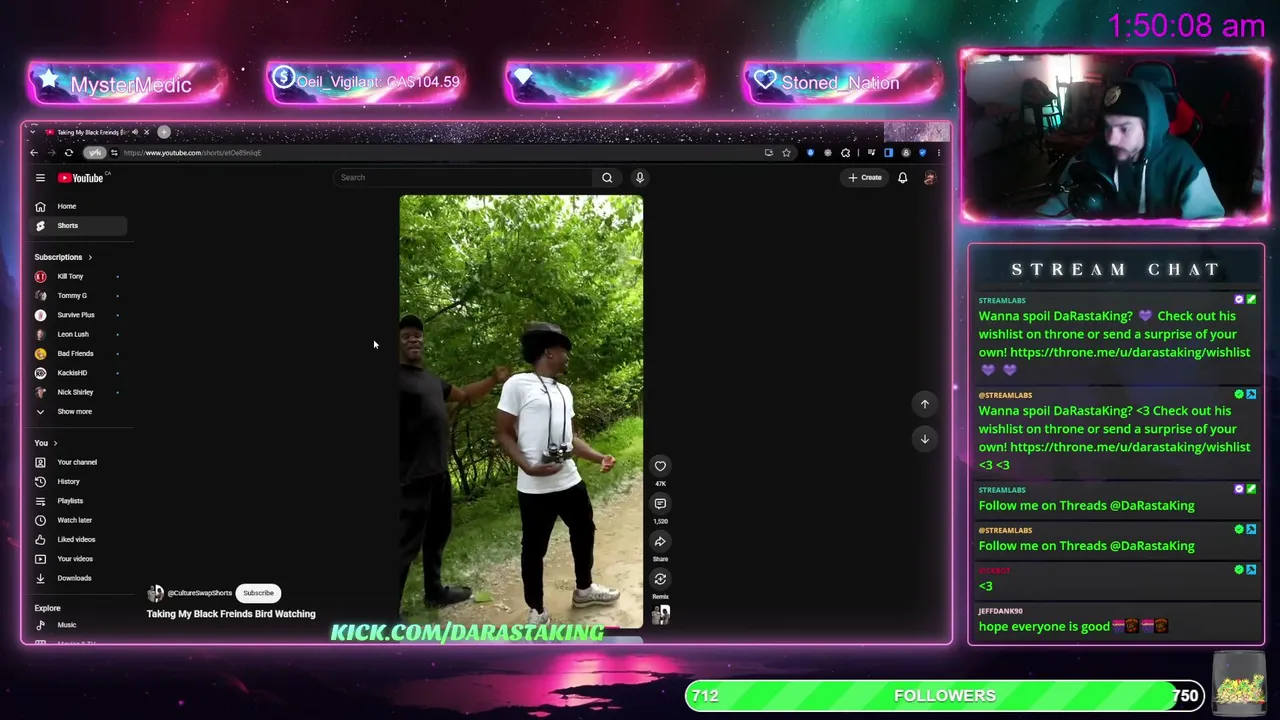Open the Short's comments
Screen dimensions: 1280x720
(x=660, y=504)
